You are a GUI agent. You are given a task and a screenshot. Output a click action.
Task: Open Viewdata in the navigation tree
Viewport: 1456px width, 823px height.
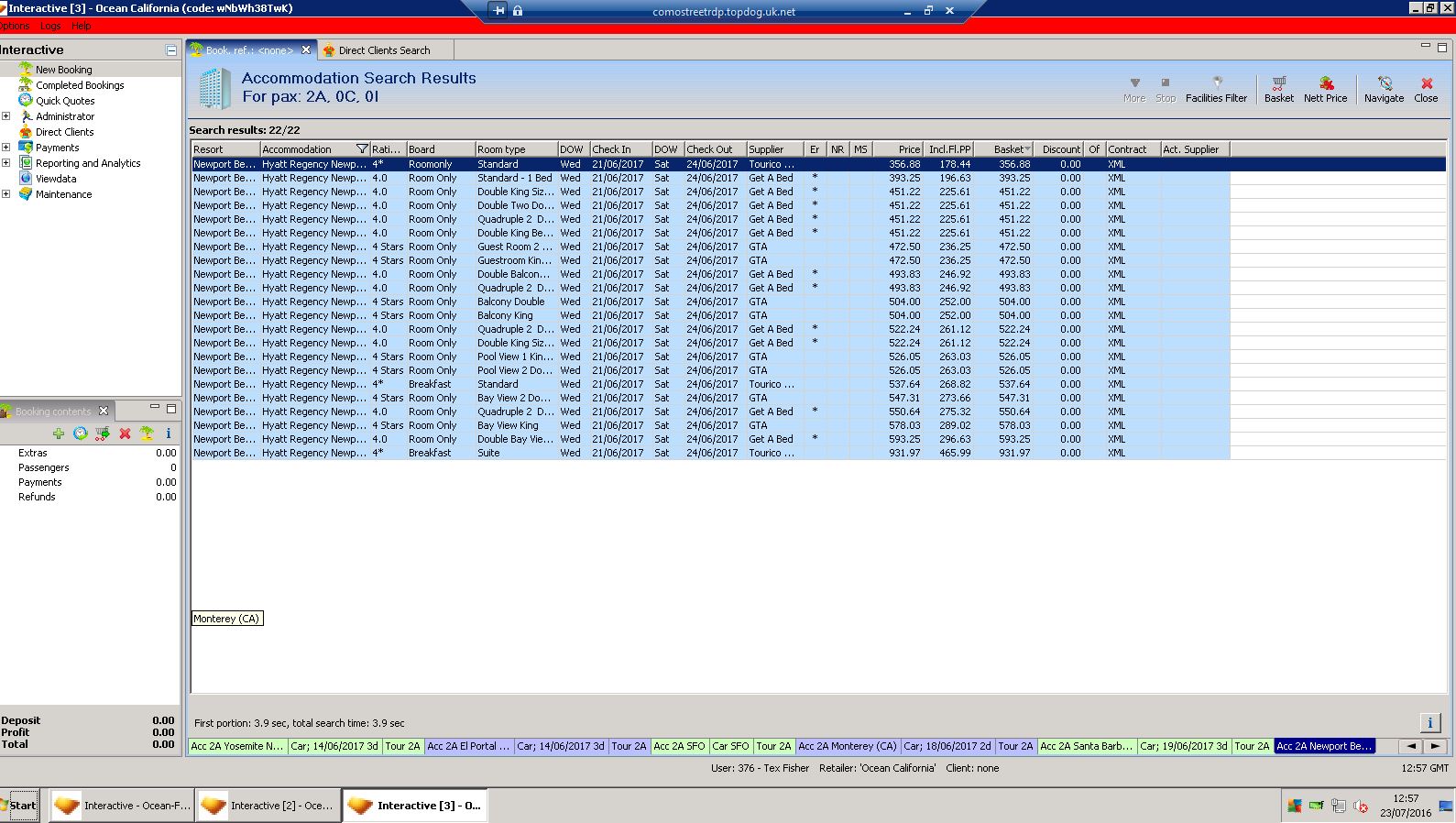tap(56, 179)
